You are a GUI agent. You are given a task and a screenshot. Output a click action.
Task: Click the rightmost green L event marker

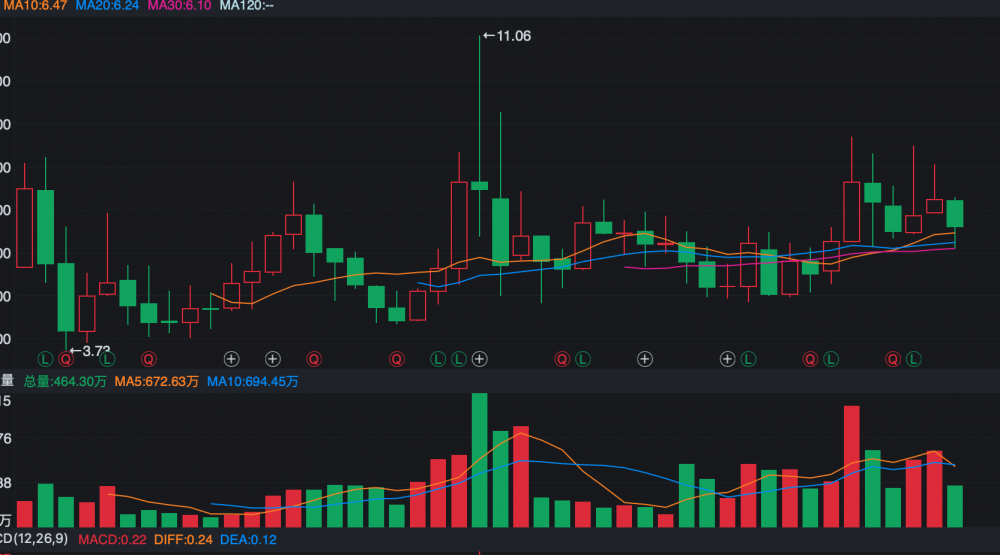tap(913, 358)
